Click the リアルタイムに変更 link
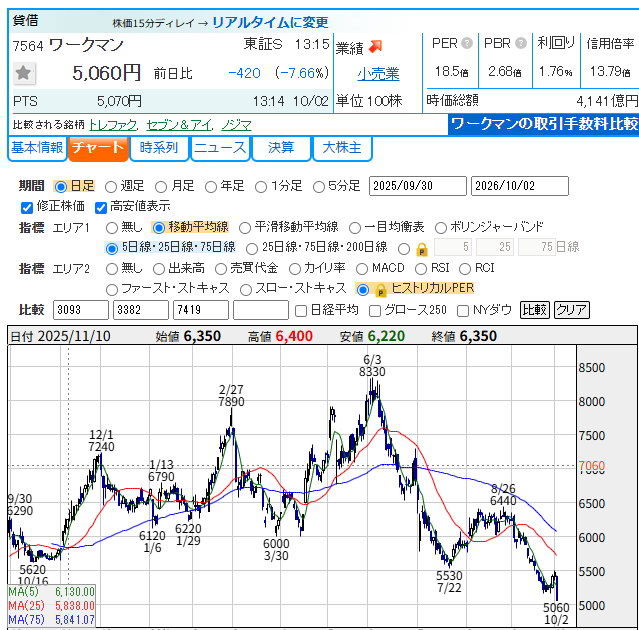The height and width of the screenshot is (630, 639). click(270, 22)
